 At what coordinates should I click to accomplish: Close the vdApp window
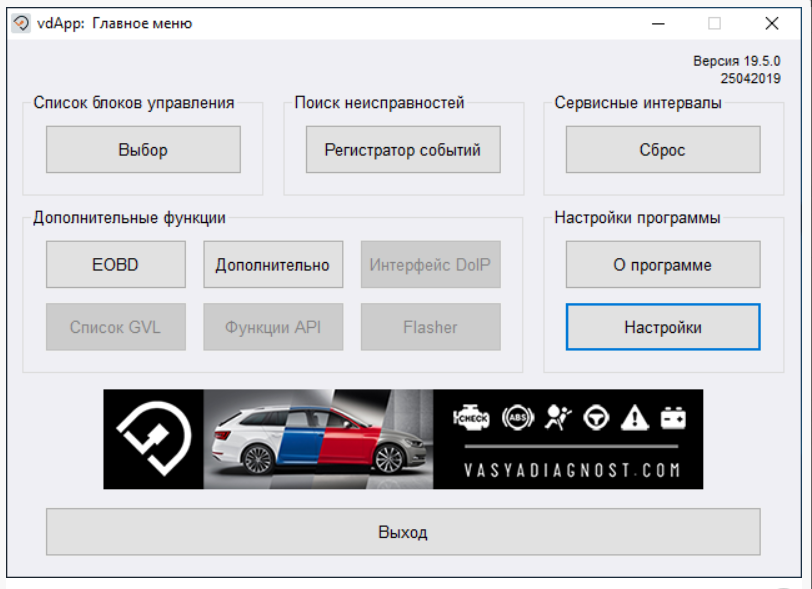(772, 23)
